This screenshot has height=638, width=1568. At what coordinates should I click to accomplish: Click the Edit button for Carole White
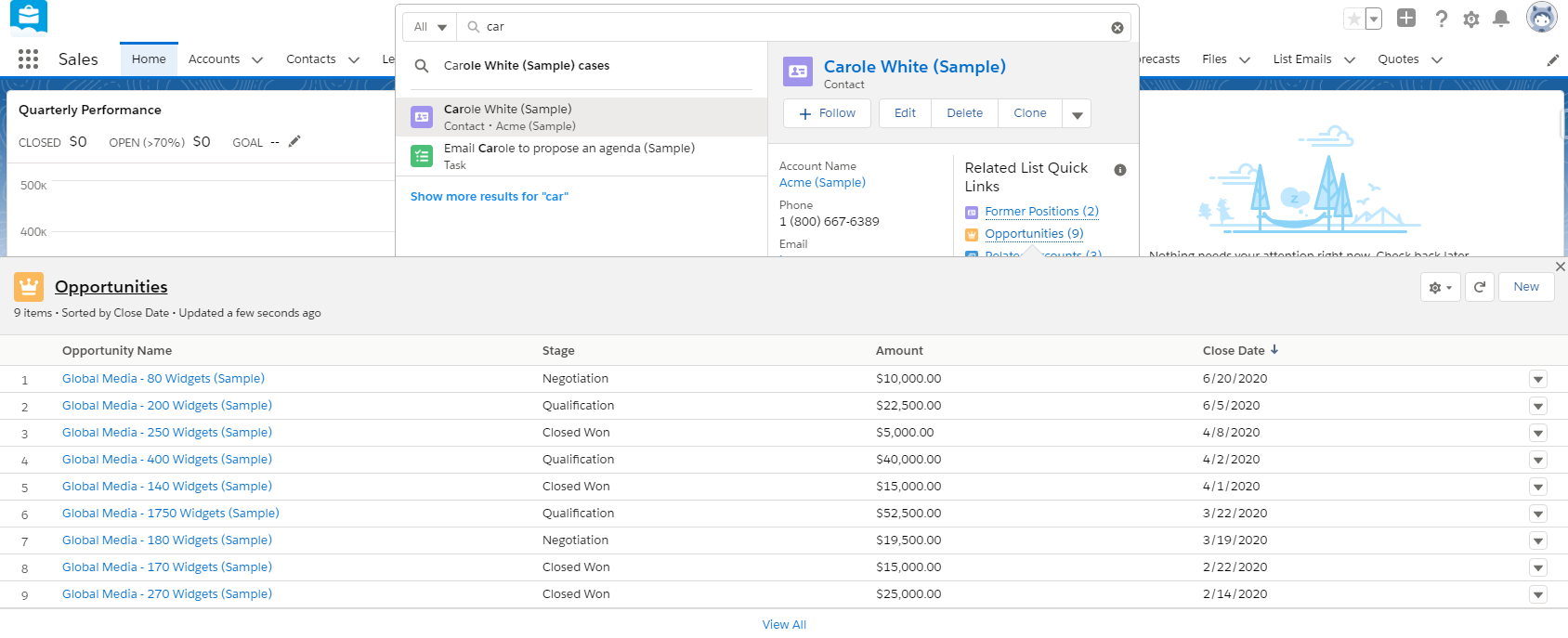(x=905, y=113)
